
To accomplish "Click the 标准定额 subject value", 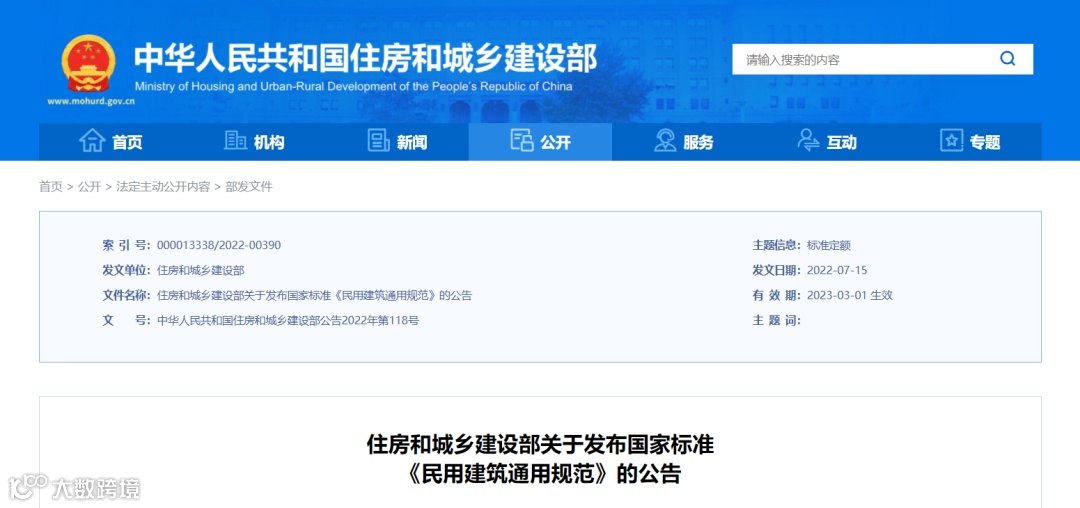I will 829,245.
